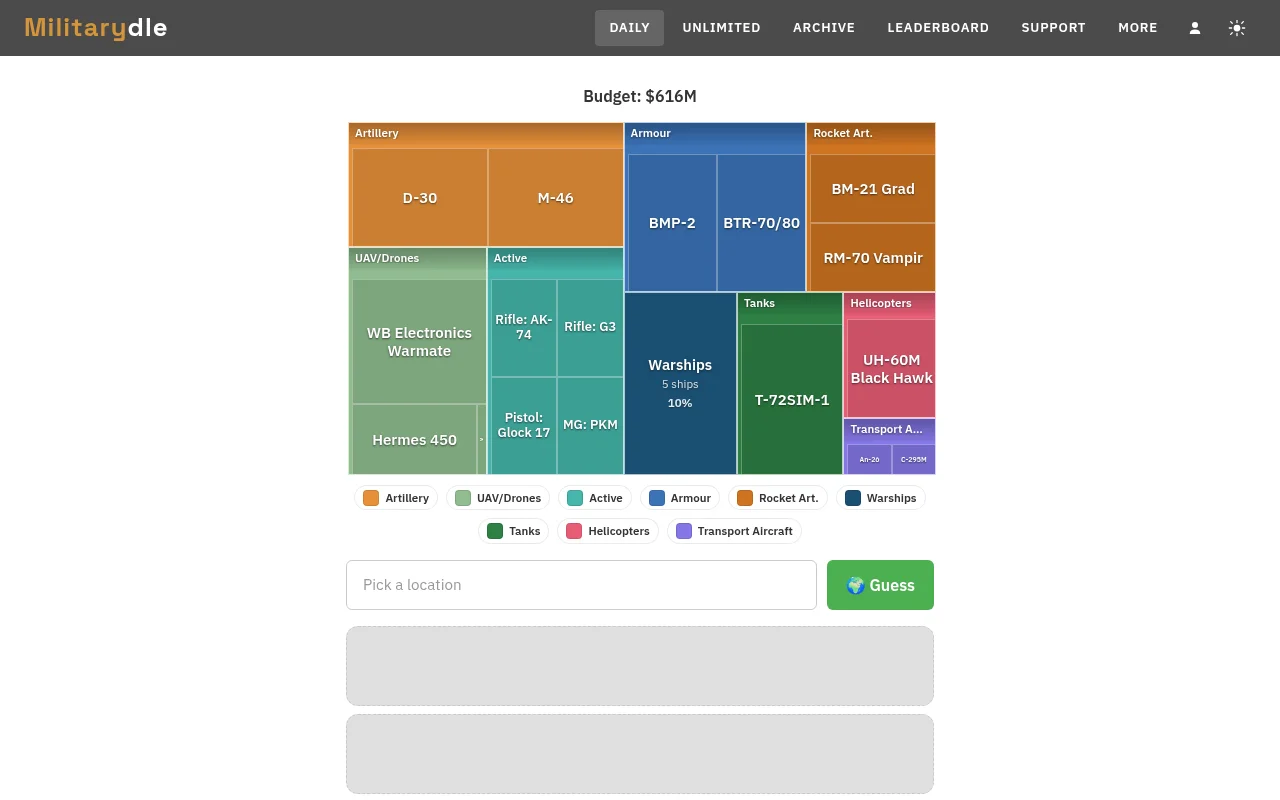Click the C-295M transport tile
The width and height of the screenshot is (1280, 800).
tap(914, 459)
